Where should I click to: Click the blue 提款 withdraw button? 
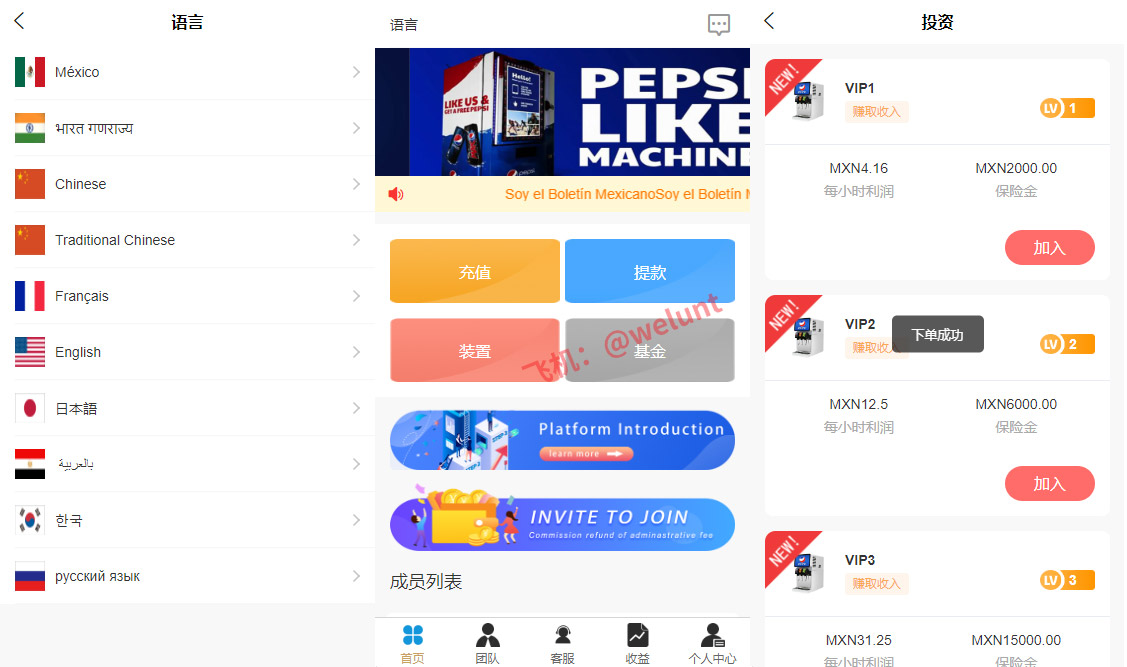tap(650, 271)
